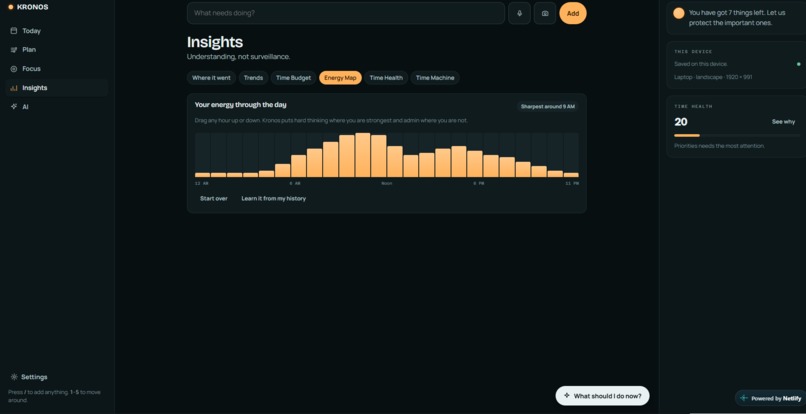
Task: Open the Time Budget tab
Action: [294, 78]
